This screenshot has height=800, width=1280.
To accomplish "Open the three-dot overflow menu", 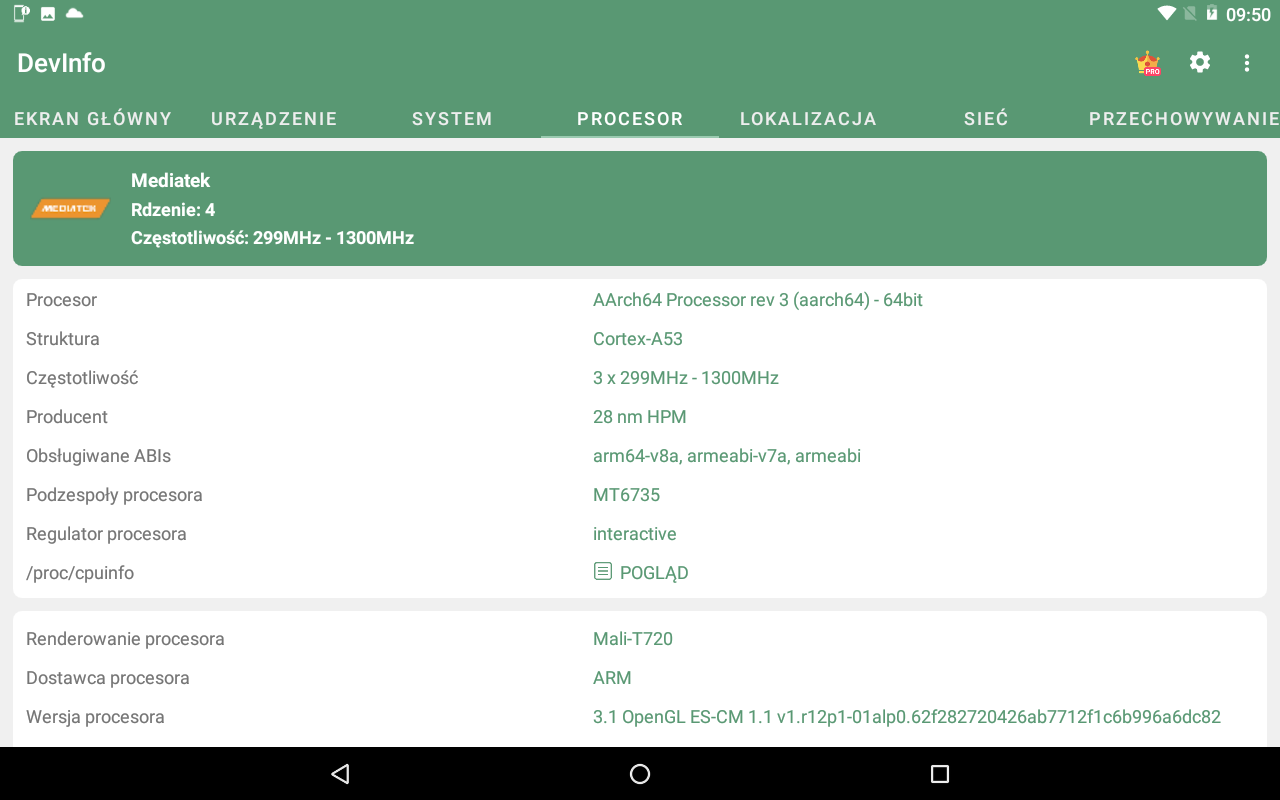I will click(x=1247, y=62).
